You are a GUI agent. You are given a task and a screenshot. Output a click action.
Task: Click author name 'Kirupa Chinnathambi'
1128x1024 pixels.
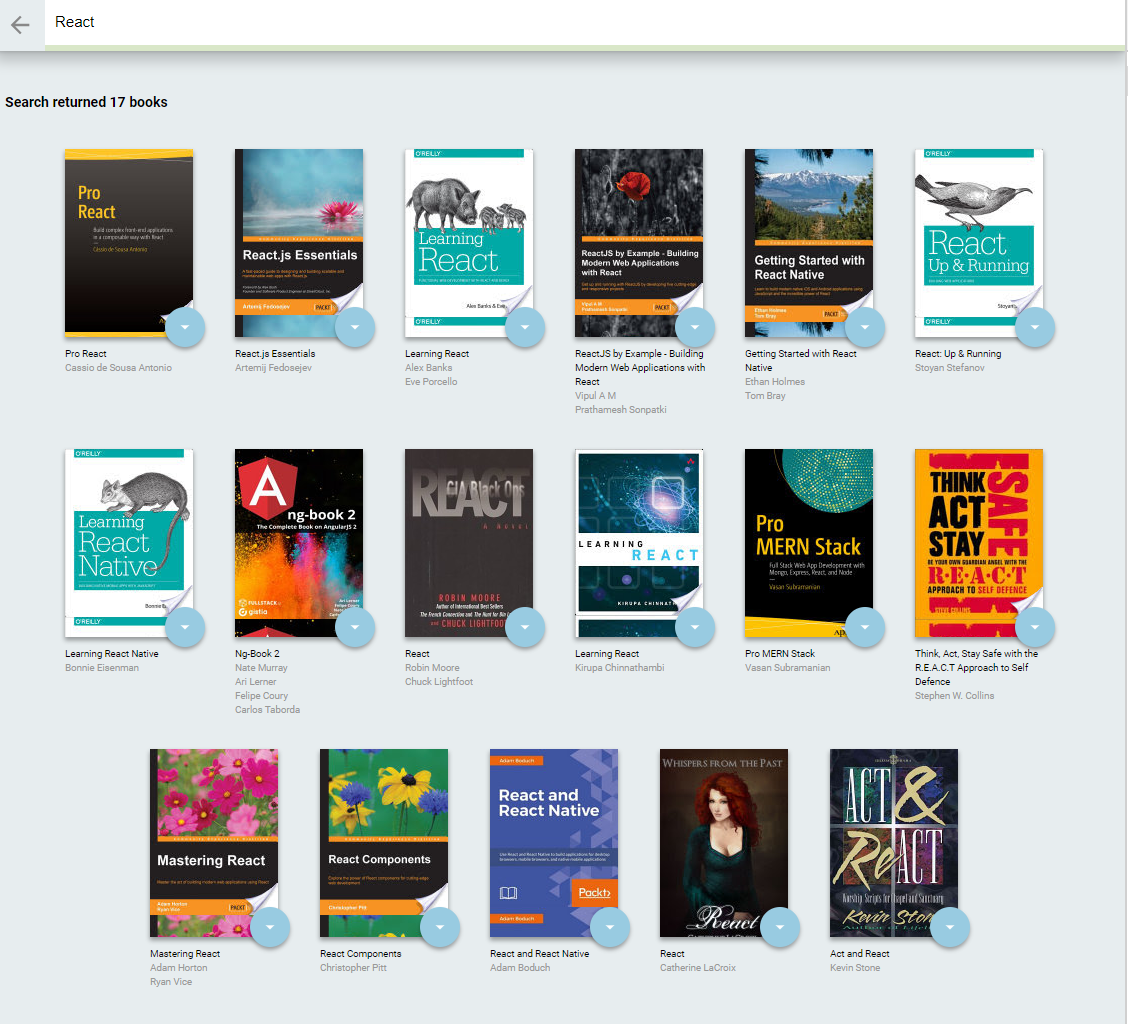click(619, 668)
